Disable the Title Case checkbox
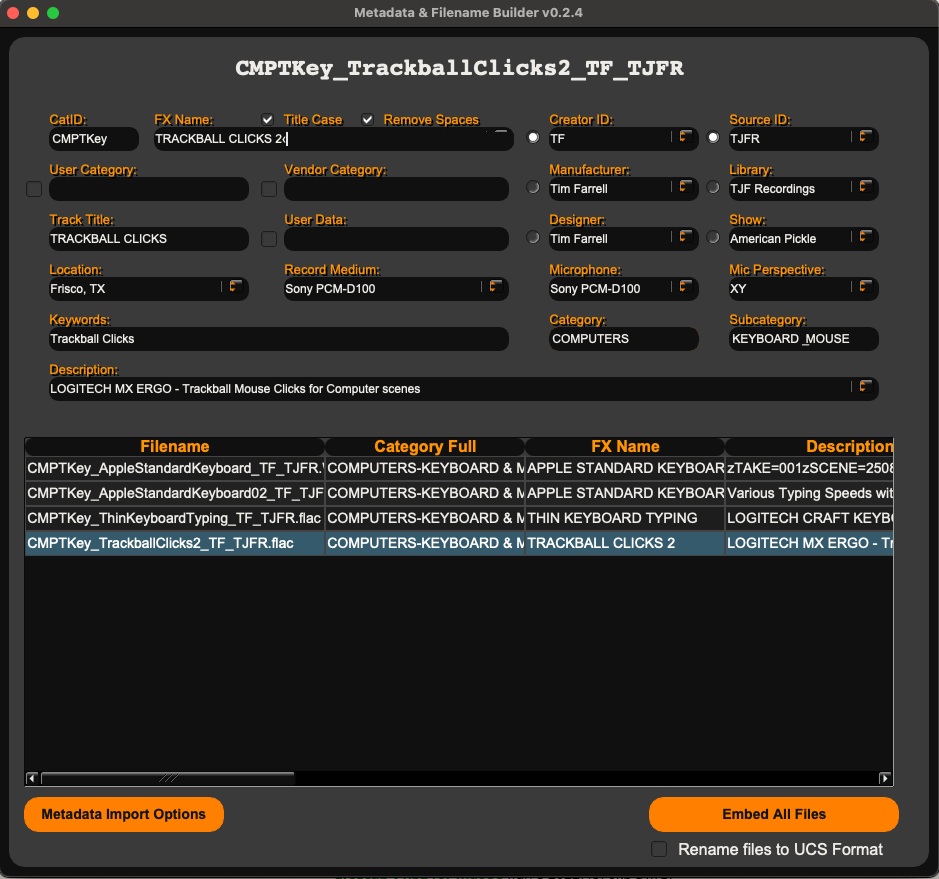 coord(267,119)
